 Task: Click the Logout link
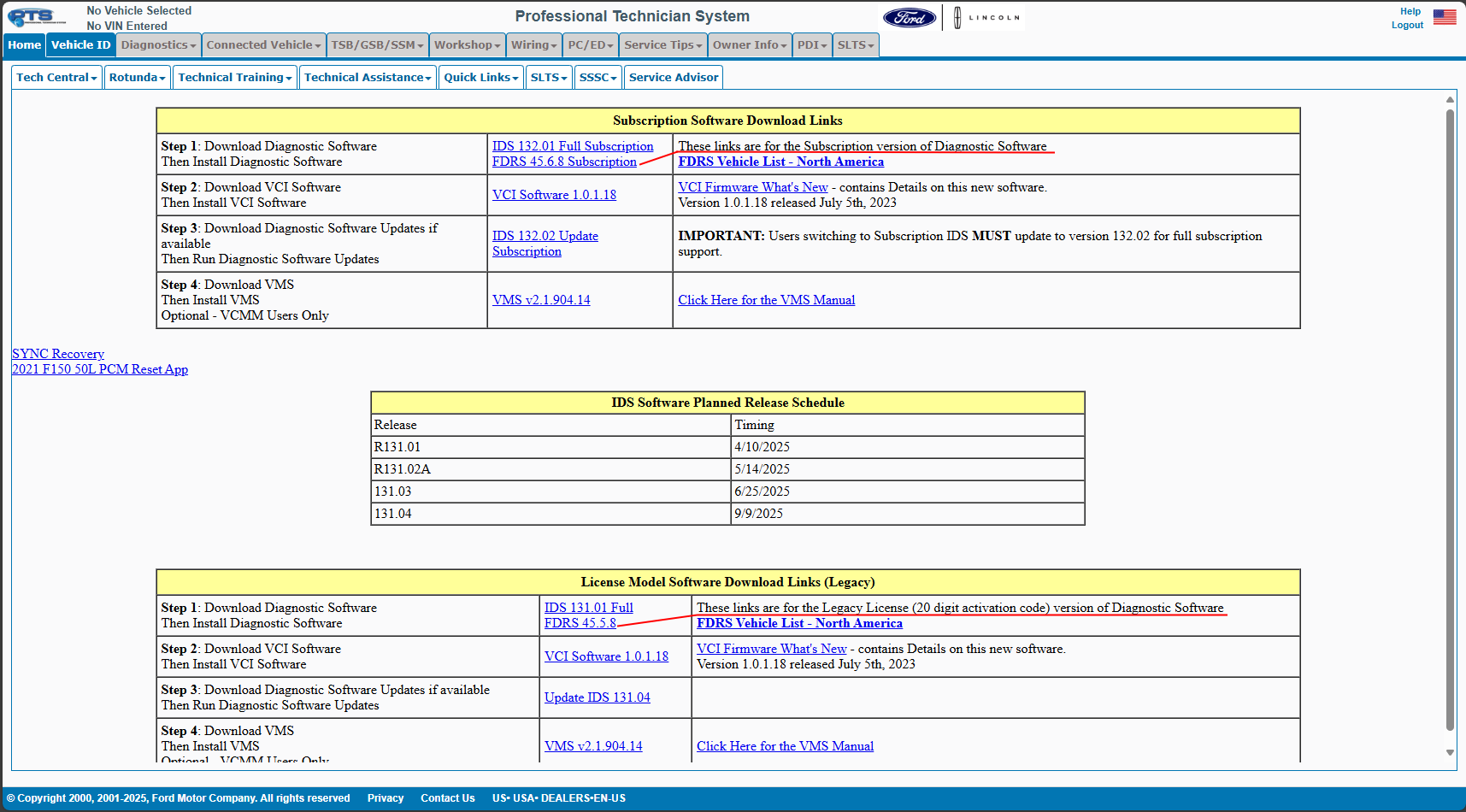click(1406, 26)
